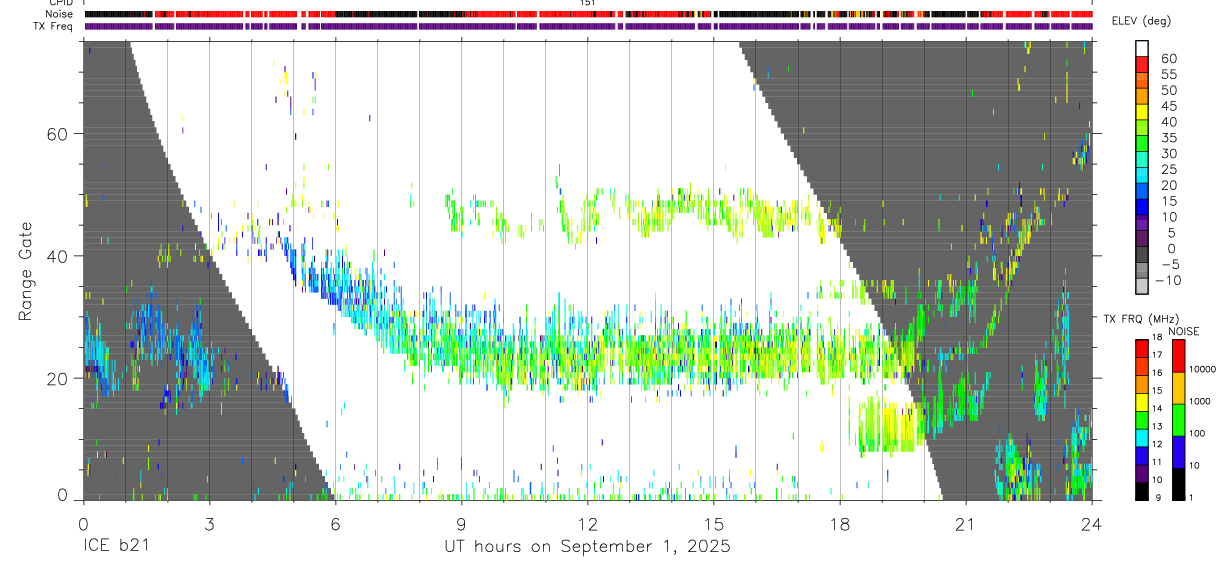The height and width of the screenshot is (567, 1228).
Task: Pick light blue swatch above 15 in ELEV legend
Action: point(1142,193)
